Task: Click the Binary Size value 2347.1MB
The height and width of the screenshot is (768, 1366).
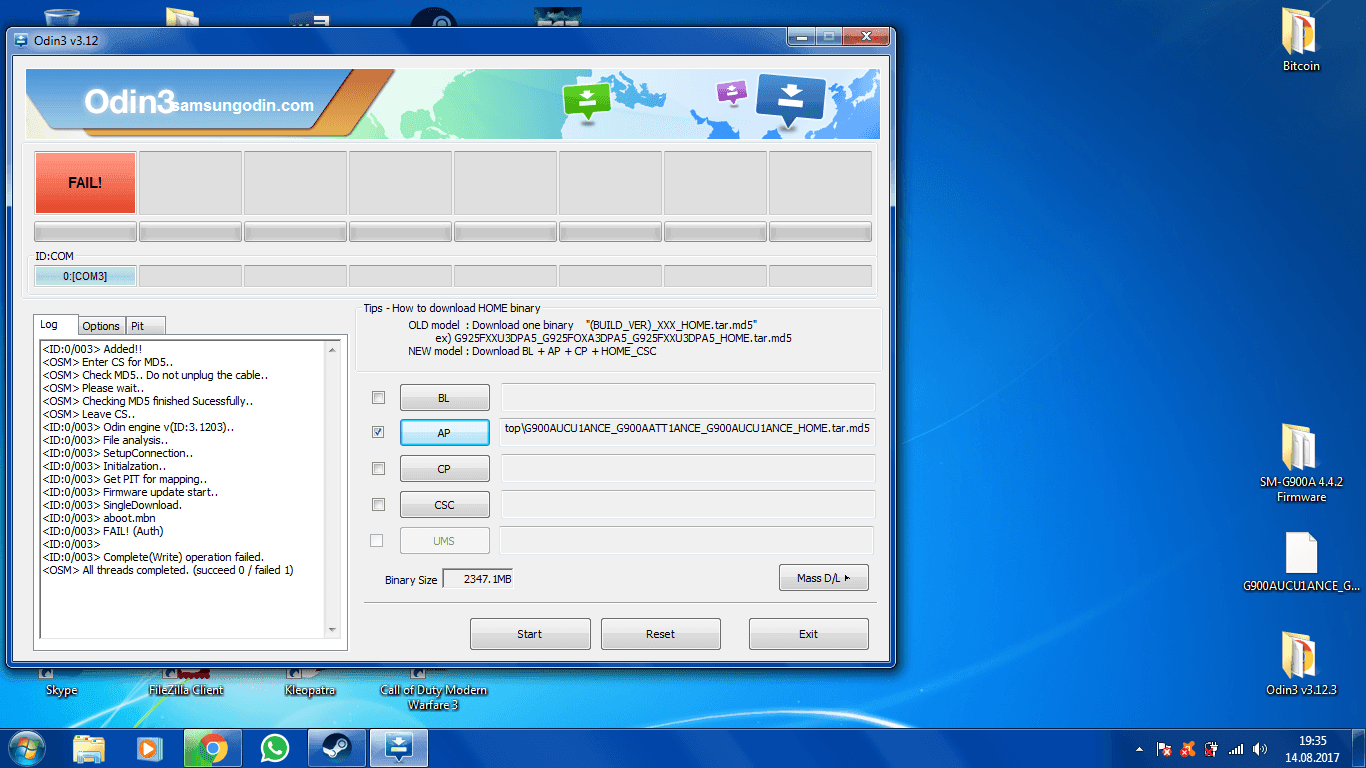Action: tap(478, 579)
